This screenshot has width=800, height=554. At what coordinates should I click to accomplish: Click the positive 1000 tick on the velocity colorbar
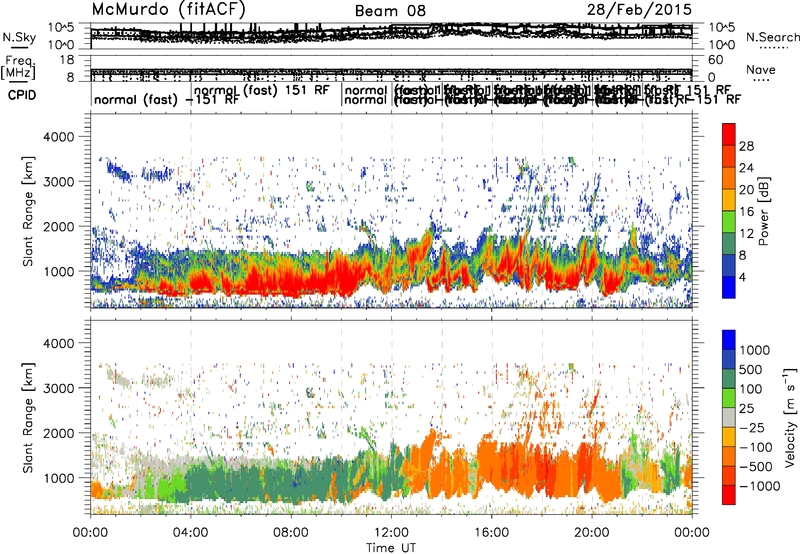coord(755,350)
